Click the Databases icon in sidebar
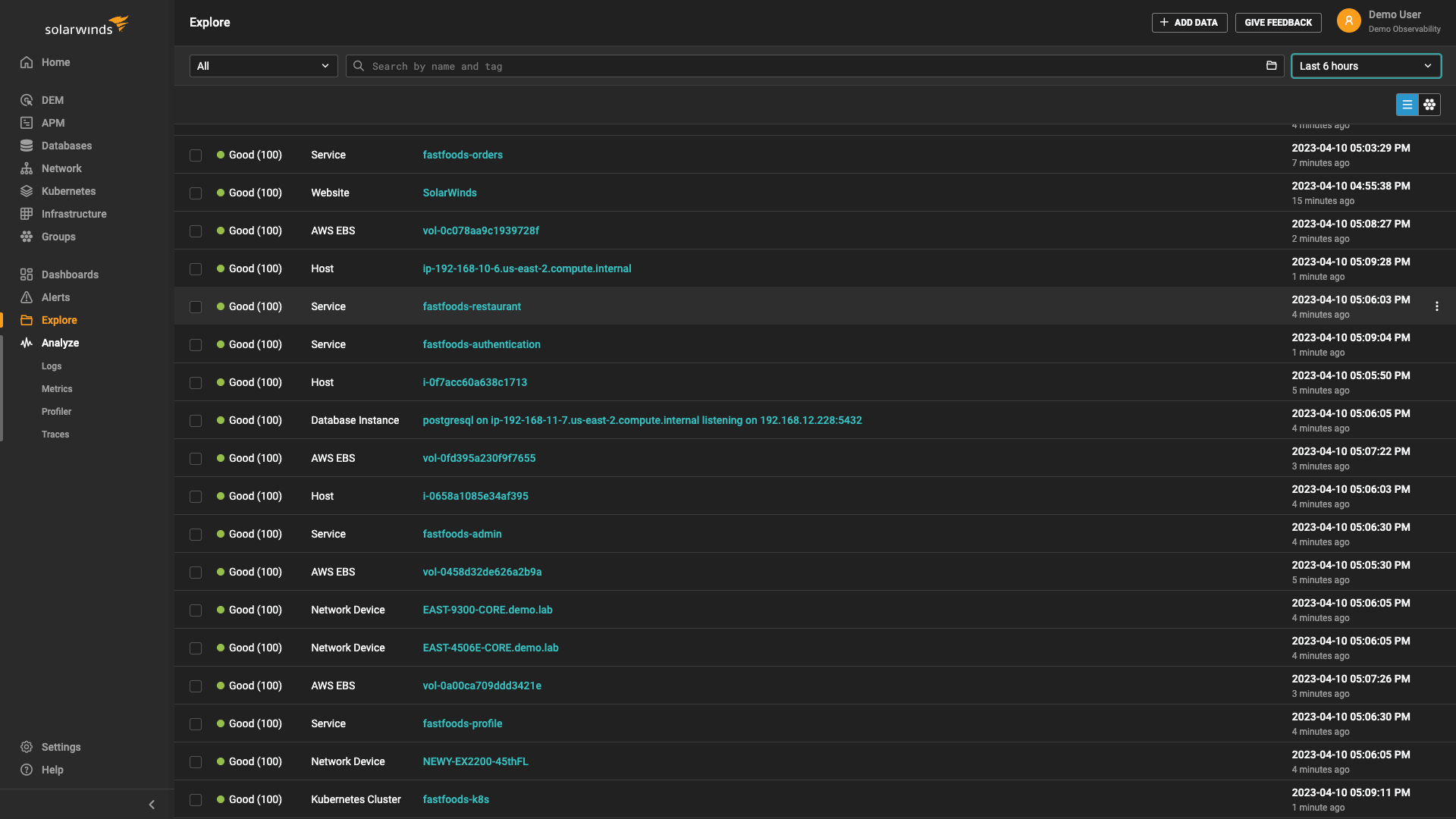The image size is (1456, 819). pyautogui.click(x=27, y=146)
